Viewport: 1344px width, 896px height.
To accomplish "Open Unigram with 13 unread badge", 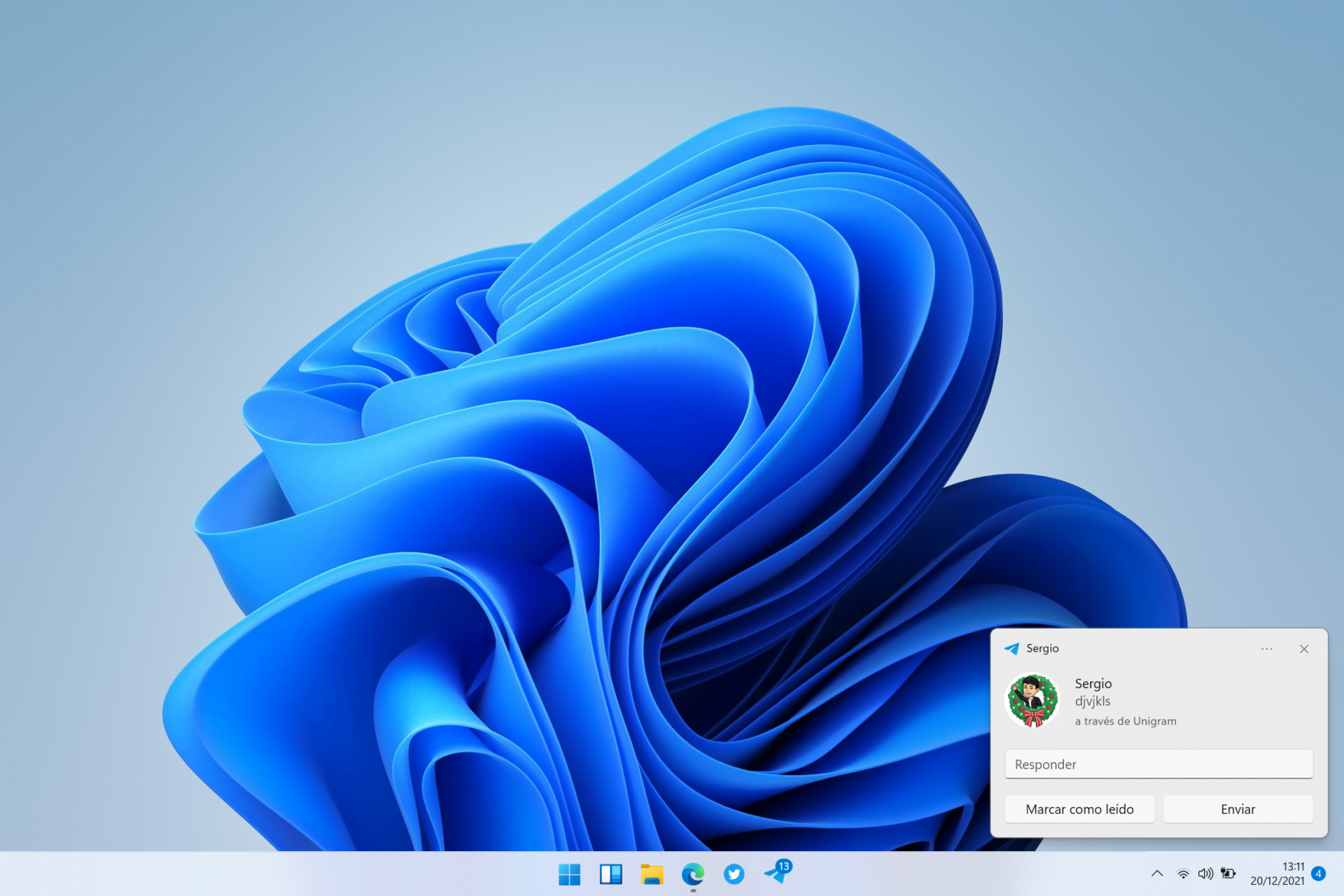I will pos(776,874).
